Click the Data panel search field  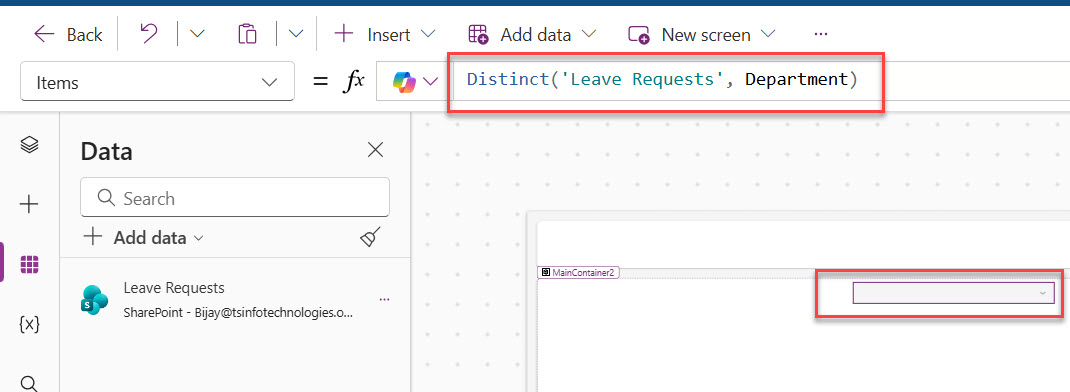pos(235,198)
